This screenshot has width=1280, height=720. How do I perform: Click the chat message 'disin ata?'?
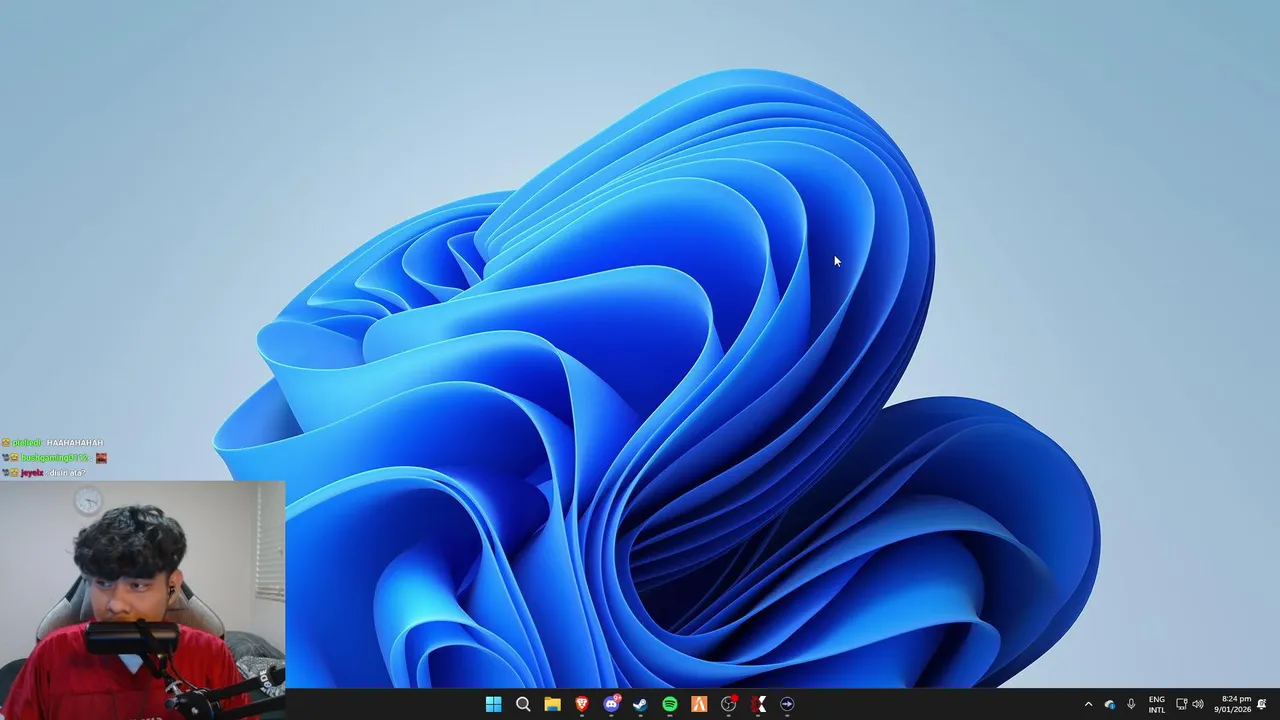[x=67, y=472]
